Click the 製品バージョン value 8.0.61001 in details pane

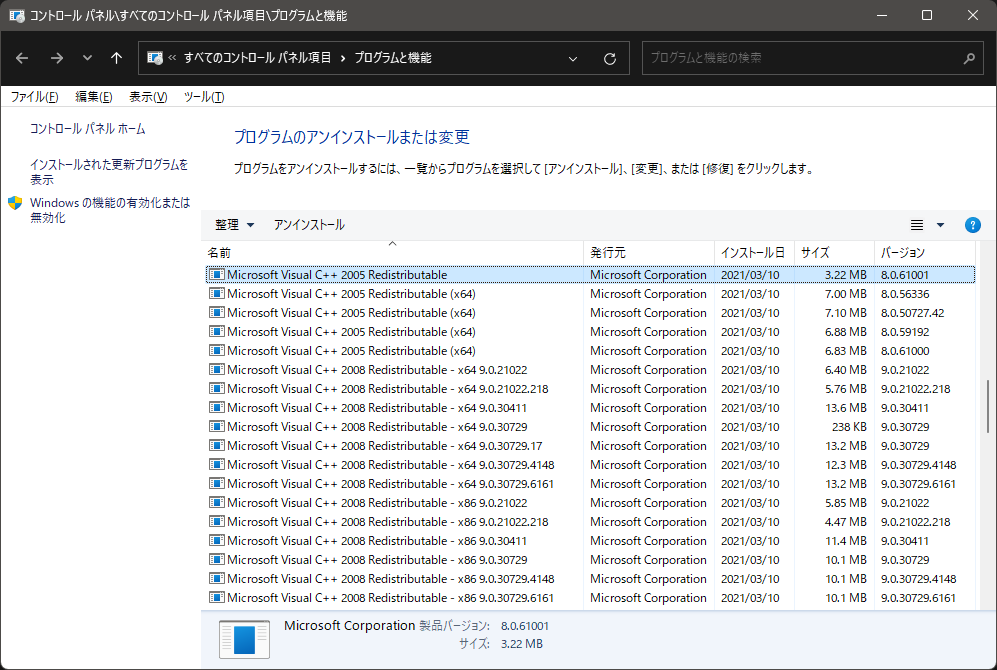525,626
